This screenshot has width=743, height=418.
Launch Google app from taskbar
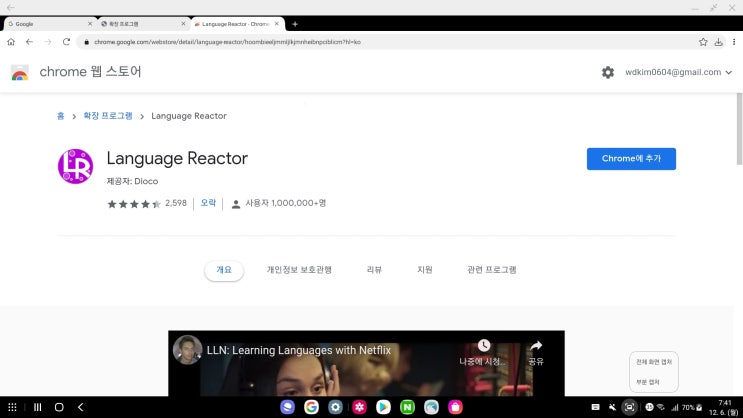click(311, 407)
